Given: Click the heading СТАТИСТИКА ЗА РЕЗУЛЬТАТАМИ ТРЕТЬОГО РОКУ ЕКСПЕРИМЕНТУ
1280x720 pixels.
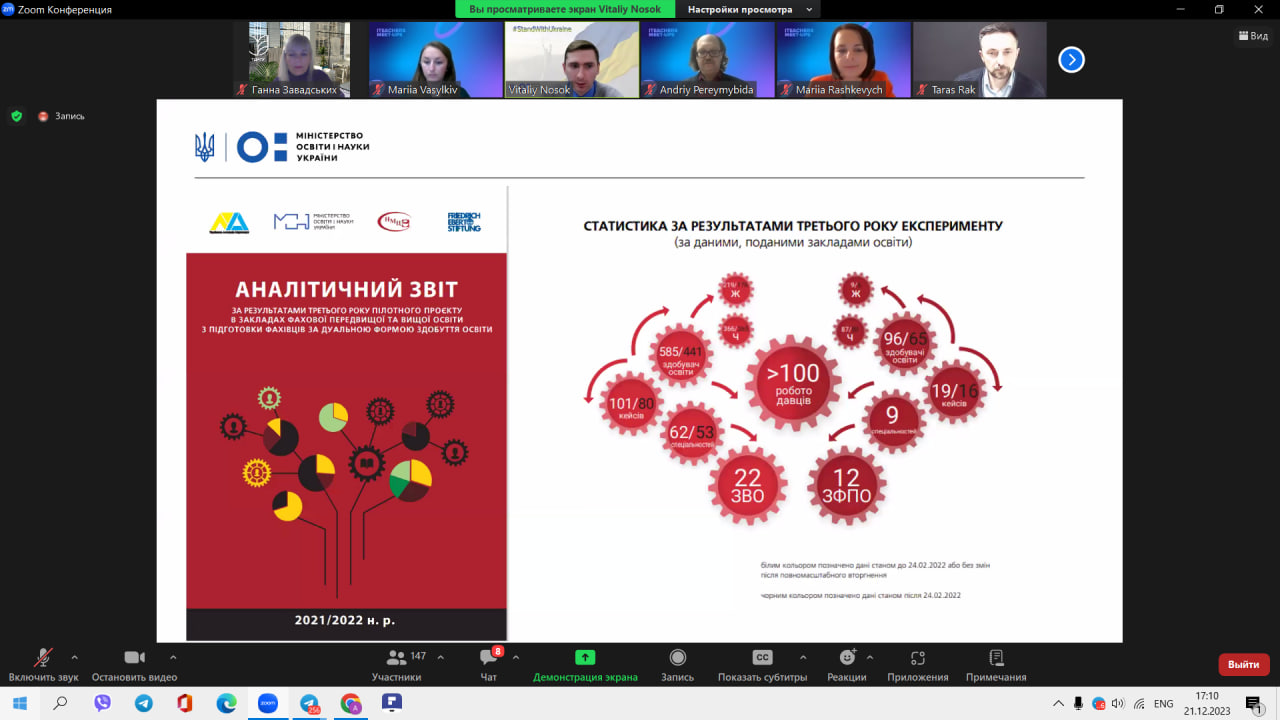Looking at the screenshot, I should click(793, 226).
